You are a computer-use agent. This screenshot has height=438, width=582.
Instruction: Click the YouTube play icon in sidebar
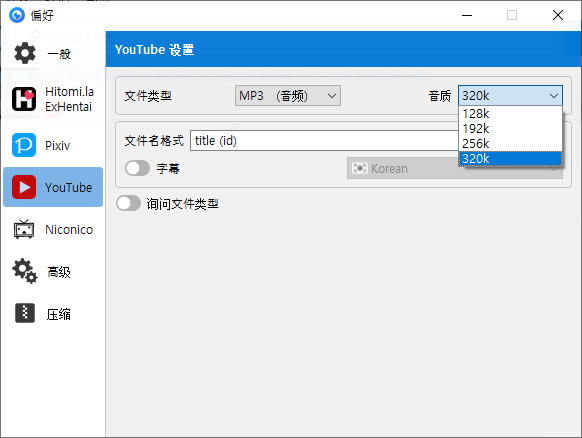point(24,187)
